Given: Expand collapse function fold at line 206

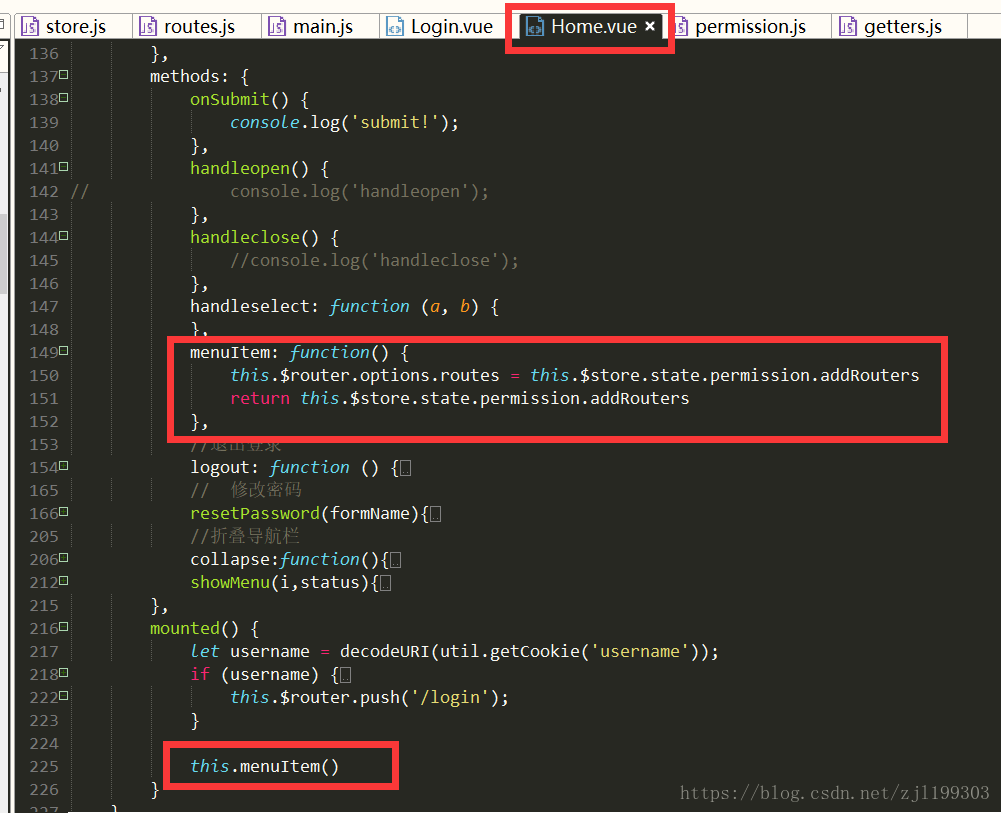Looking at the screenshot, I should [x=64, y=558].
